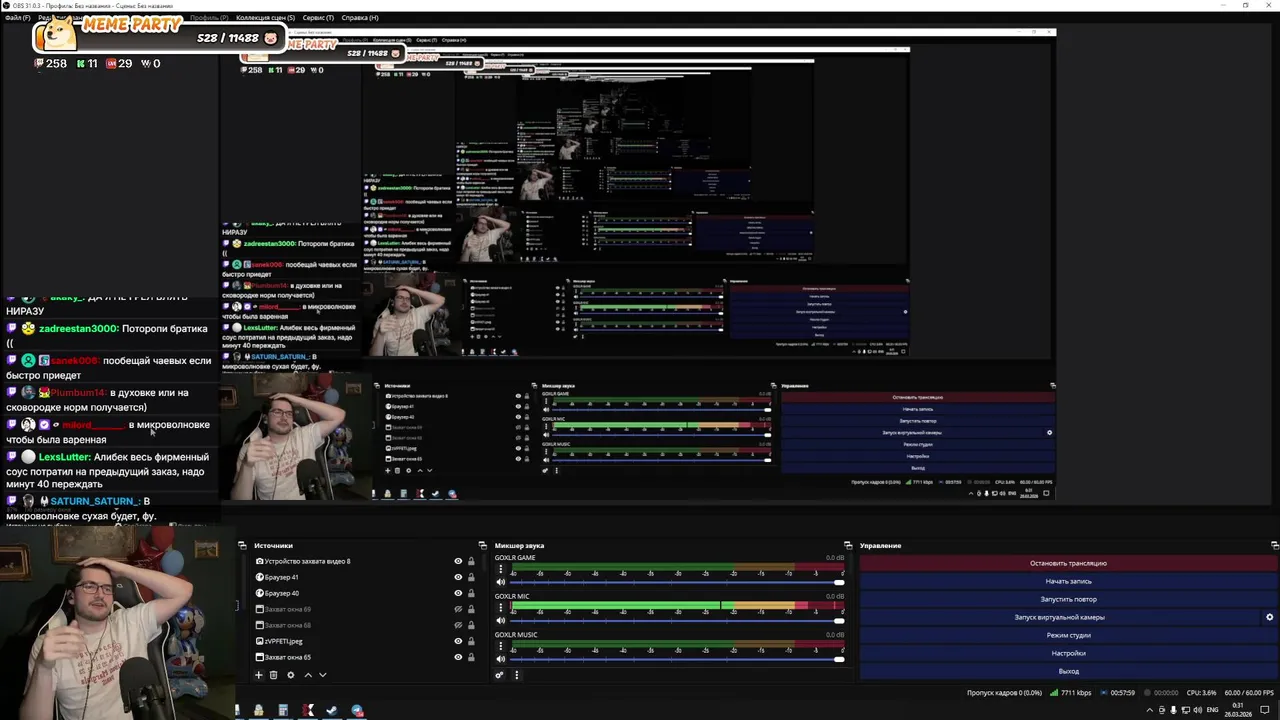This screenshot has width=1280, height=720.
Task: Enable Режим студии button
Action: click(1068, 635)
